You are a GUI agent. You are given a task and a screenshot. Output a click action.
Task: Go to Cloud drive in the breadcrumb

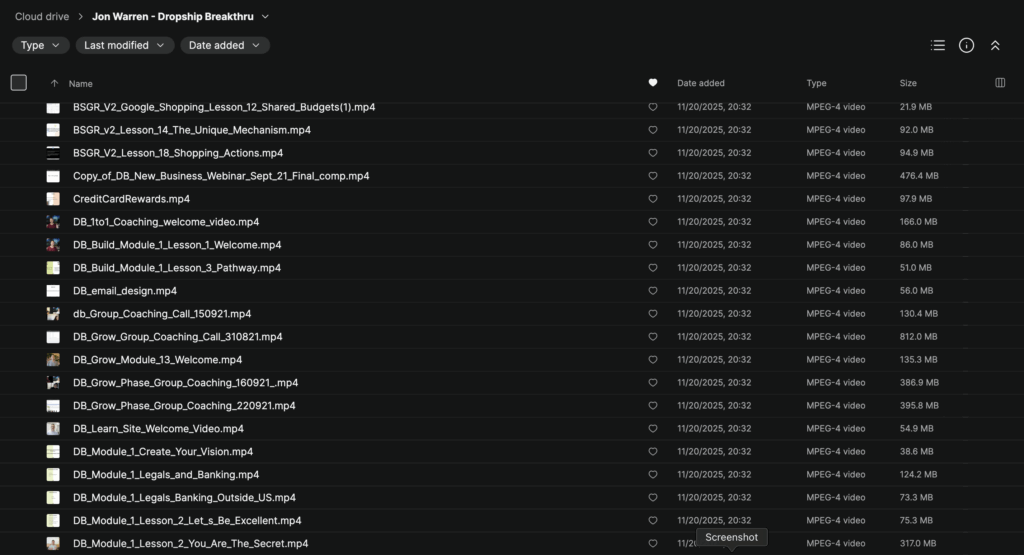[x=41, y=16]
